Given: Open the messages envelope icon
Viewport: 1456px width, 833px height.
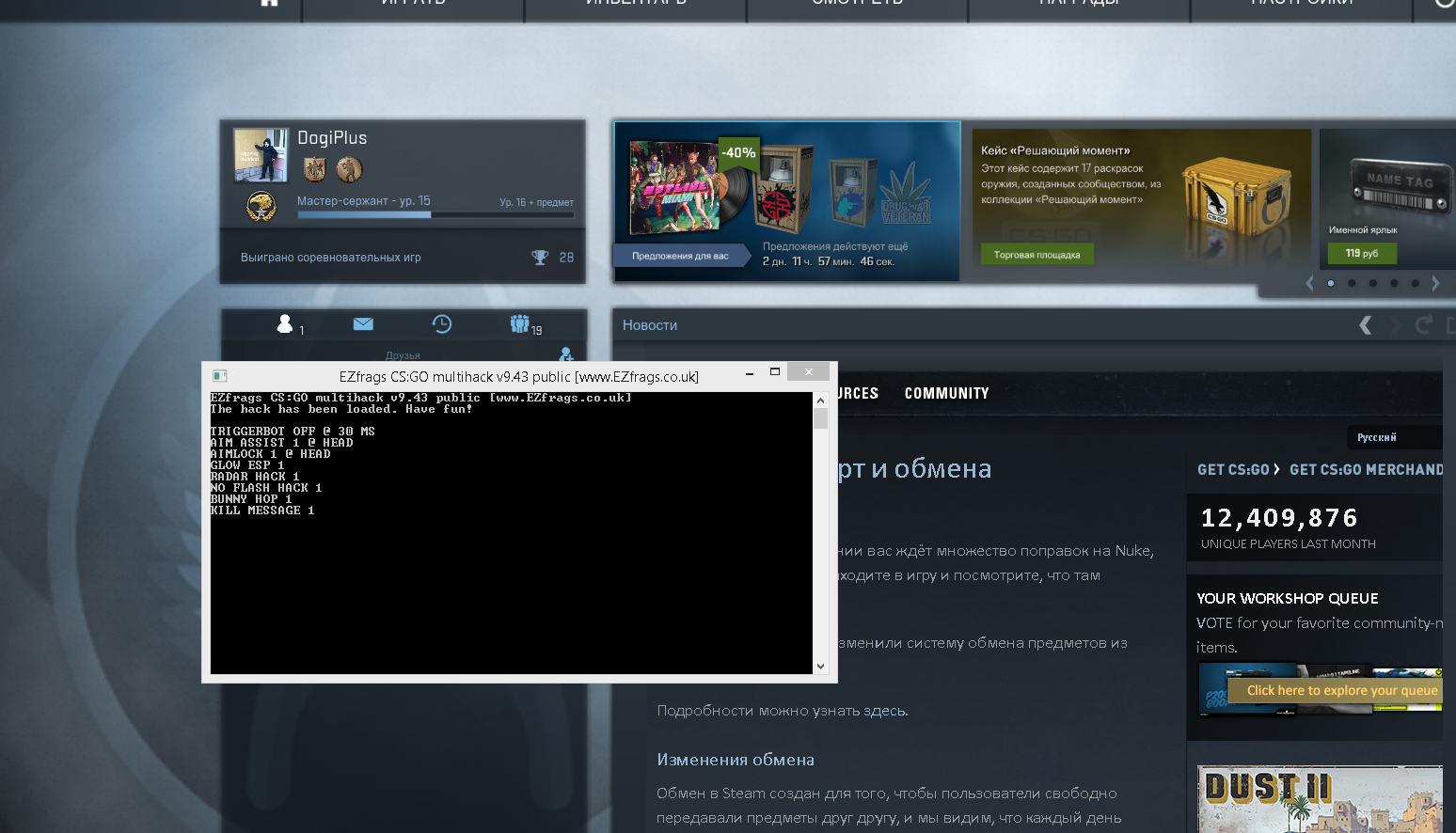Looking at the screenshot, I should coord(363,324).
